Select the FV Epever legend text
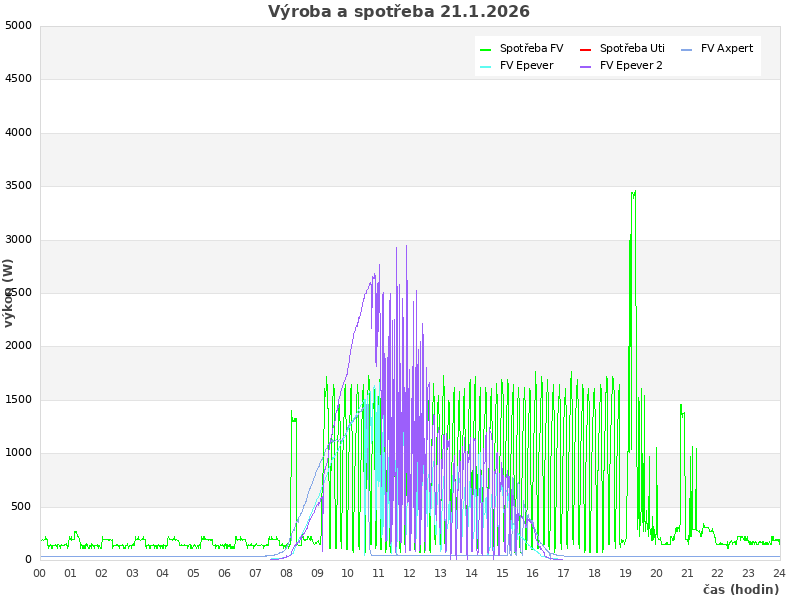The height and width of the screenshot is (600, 800). pos(526,66)
